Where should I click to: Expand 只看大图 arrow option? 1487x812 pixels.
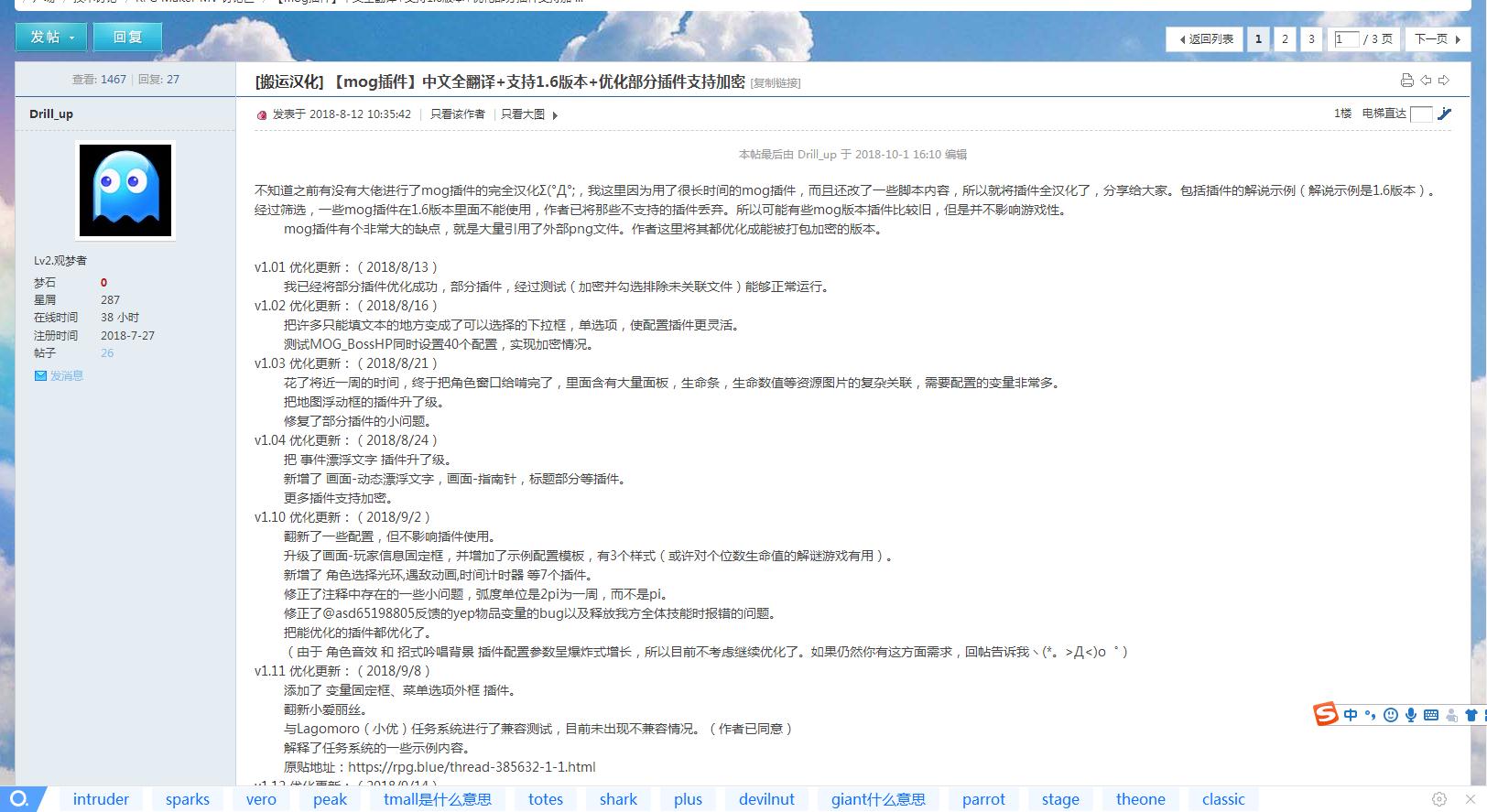point(555,115)
